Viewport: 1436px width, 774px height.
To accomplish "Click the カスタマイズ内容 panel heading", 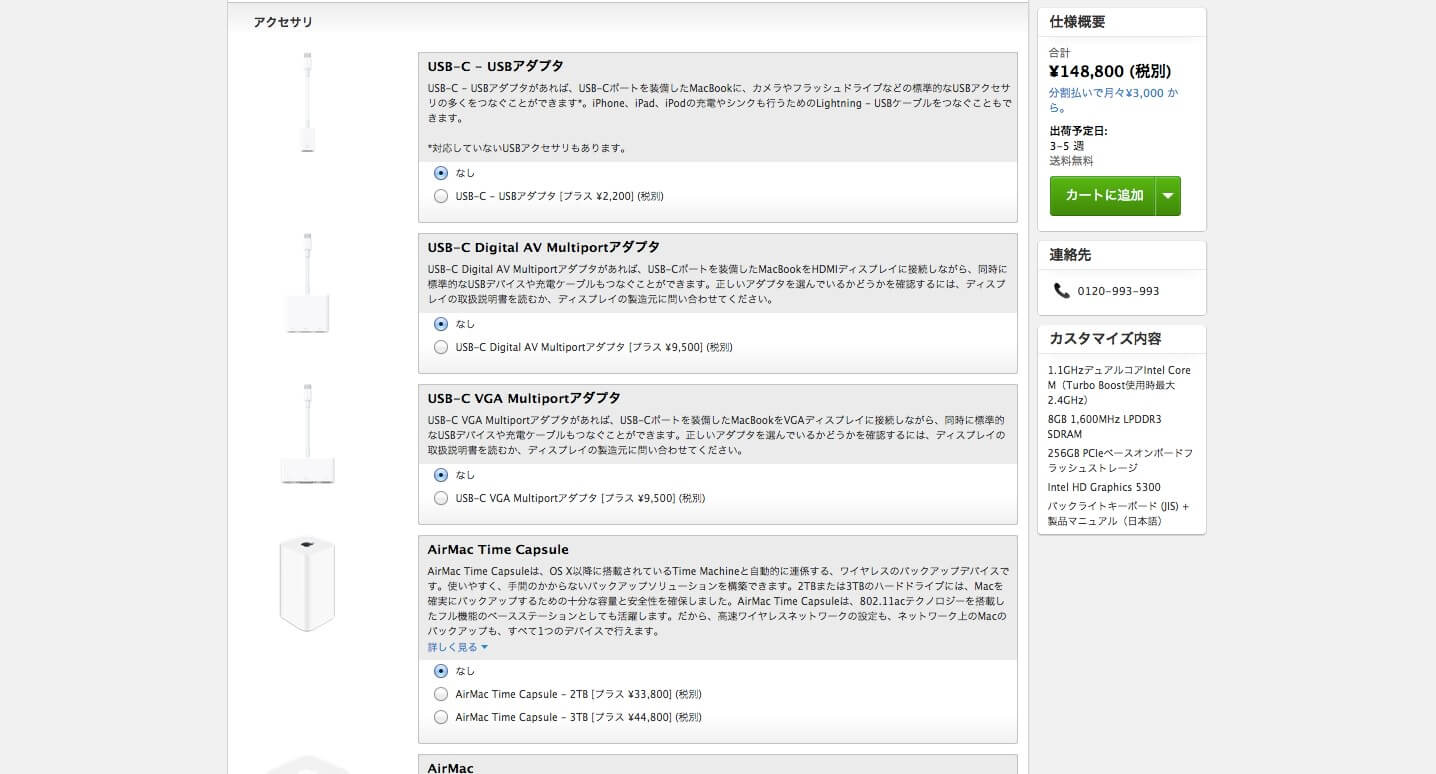I will (x=1105, y=338).
